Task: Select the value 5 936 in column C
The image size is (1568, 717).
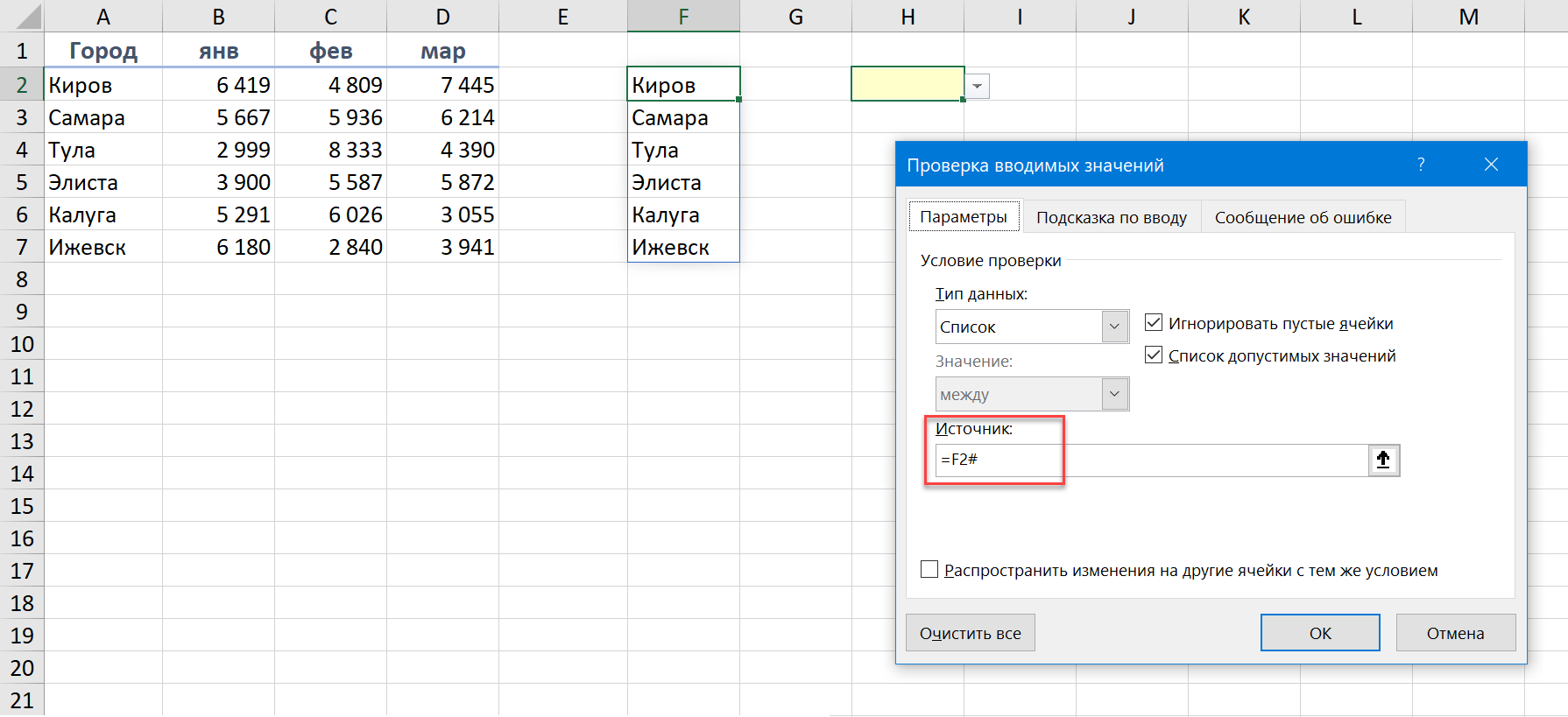Action: tap(330, 117)
